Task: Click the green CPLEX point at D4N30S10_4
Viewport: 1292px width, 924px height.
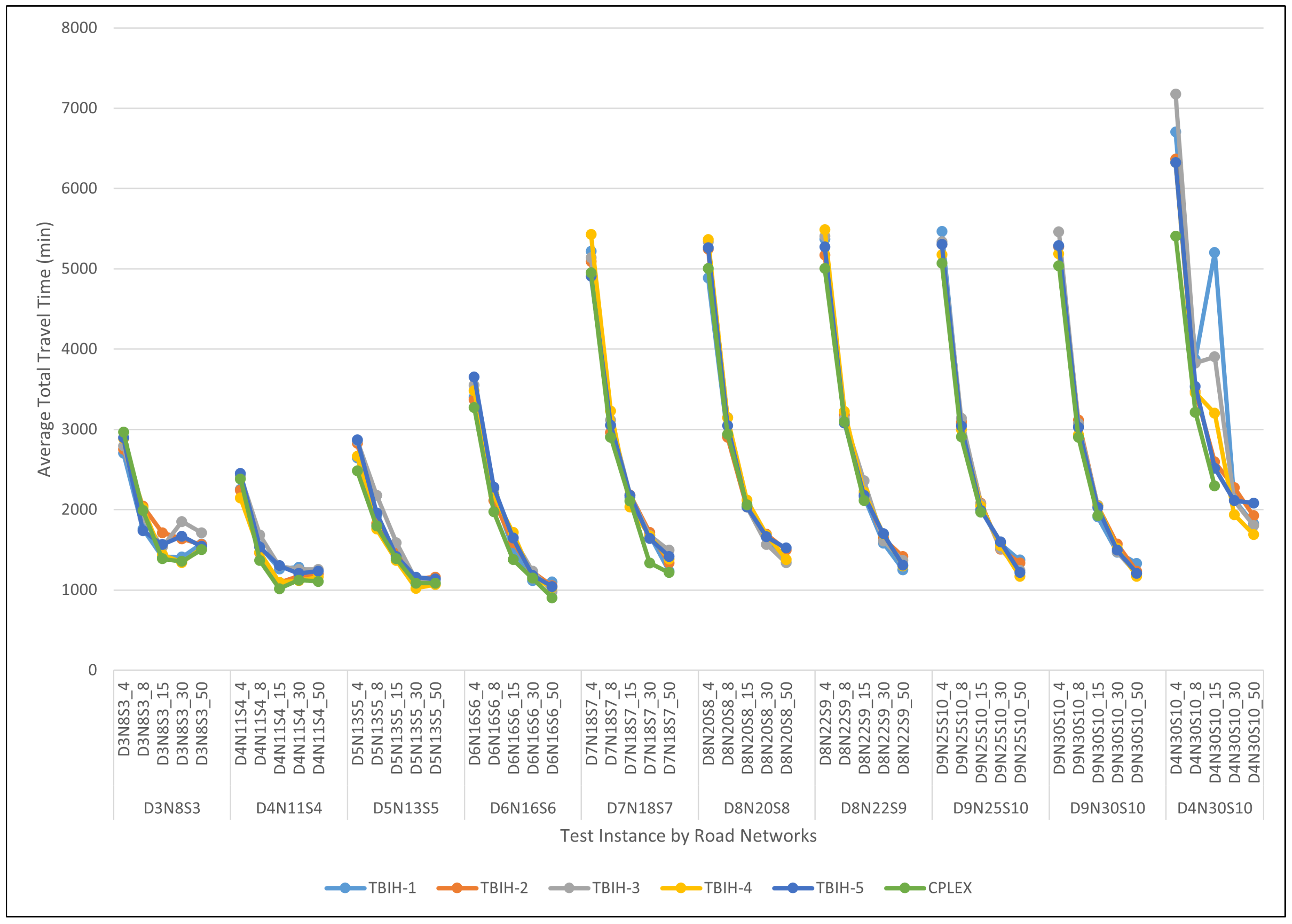Action: (1175, 236)
